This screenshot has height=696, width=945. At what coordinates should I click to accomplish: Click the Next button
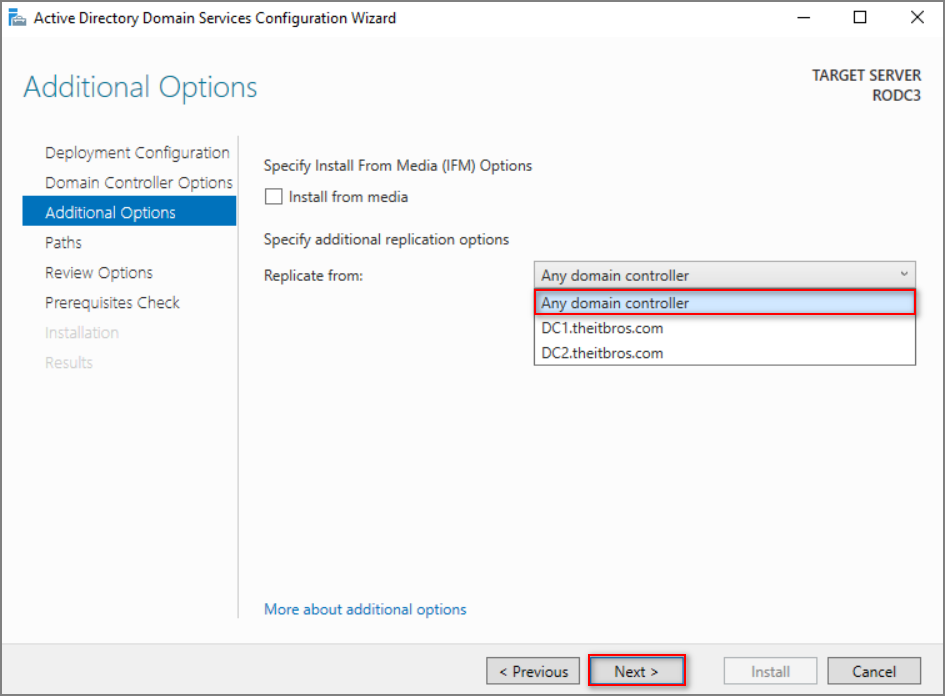(x=636, y=671)
